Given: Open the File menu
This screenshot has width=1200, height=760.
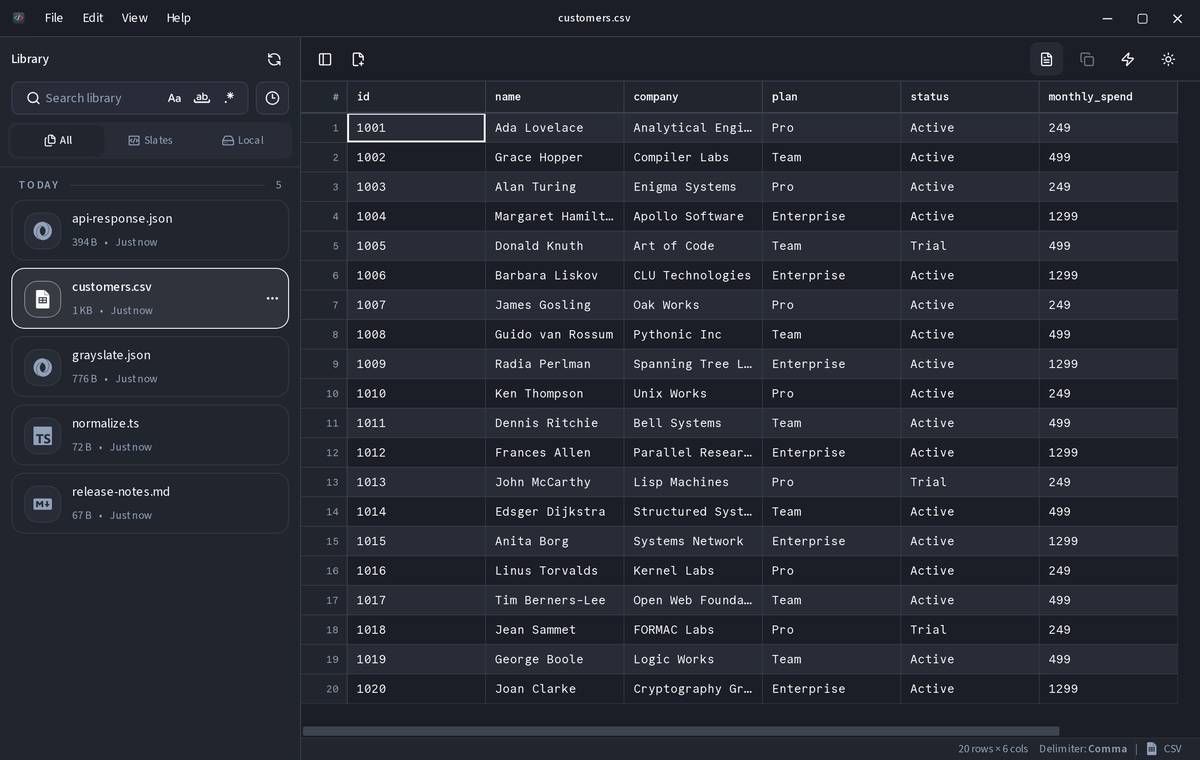Looking at the screenshot, I should 54,18.
